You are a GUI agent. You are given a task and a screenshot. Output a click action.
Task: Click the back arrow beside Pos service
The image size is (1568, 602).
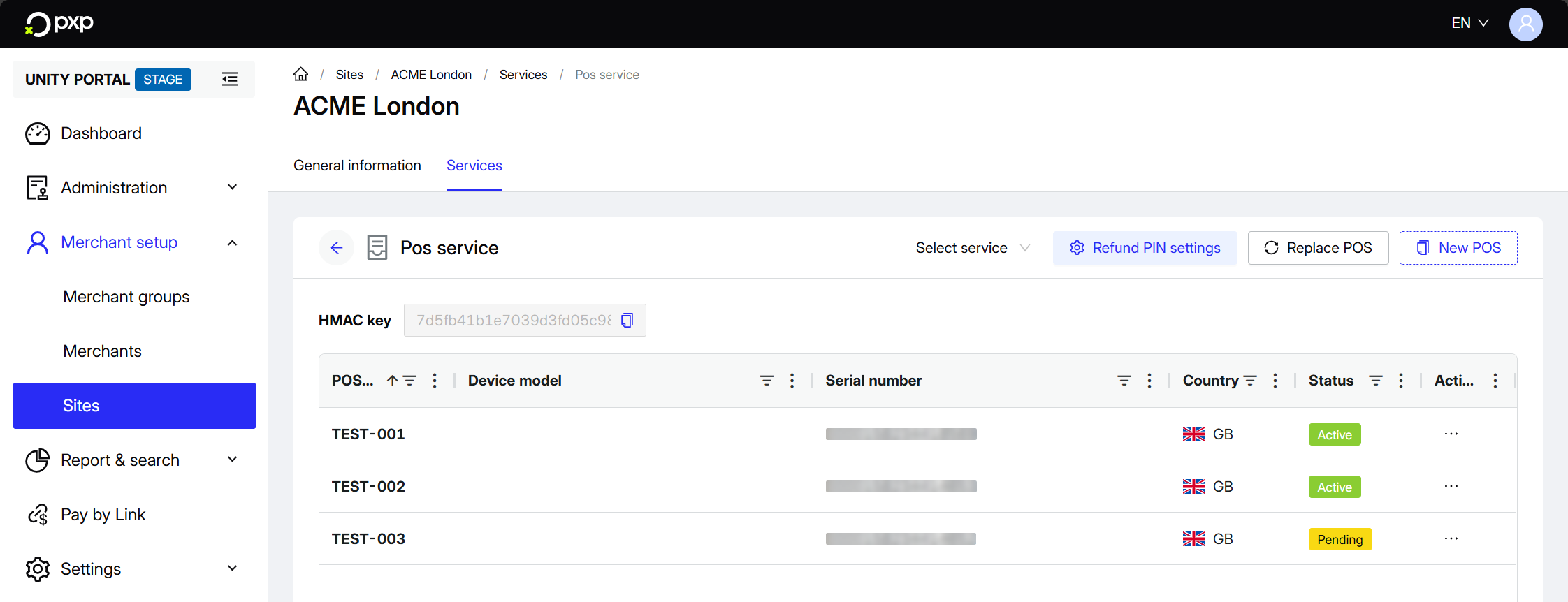[x=336, y=248]
